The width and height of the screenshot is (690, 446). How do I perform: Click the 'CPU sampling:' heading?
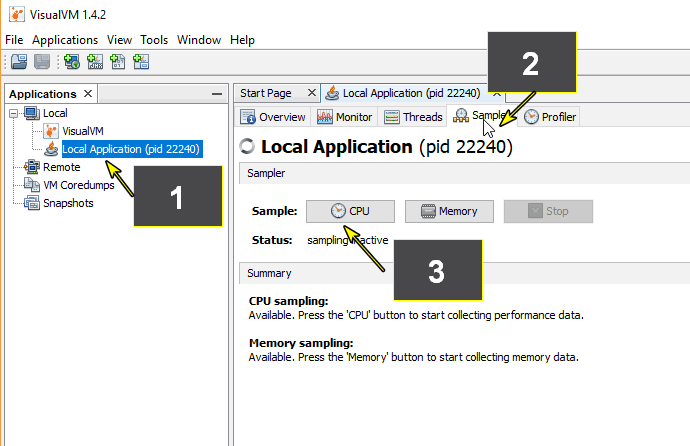click(289, 301)
